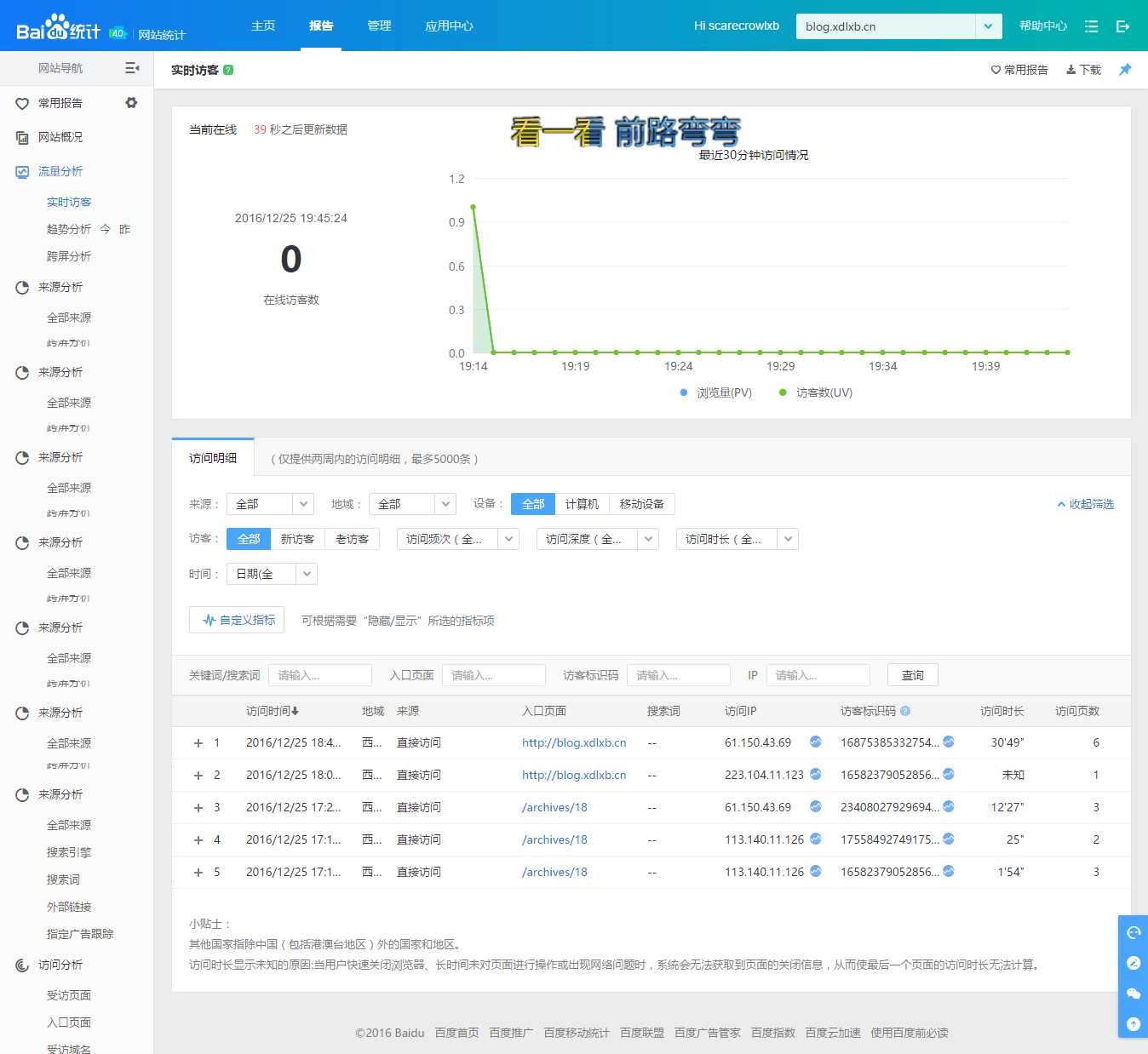Click 昨 next to 趋势分析
The width and height of the screenshot is (1148, 1054).
124,229
